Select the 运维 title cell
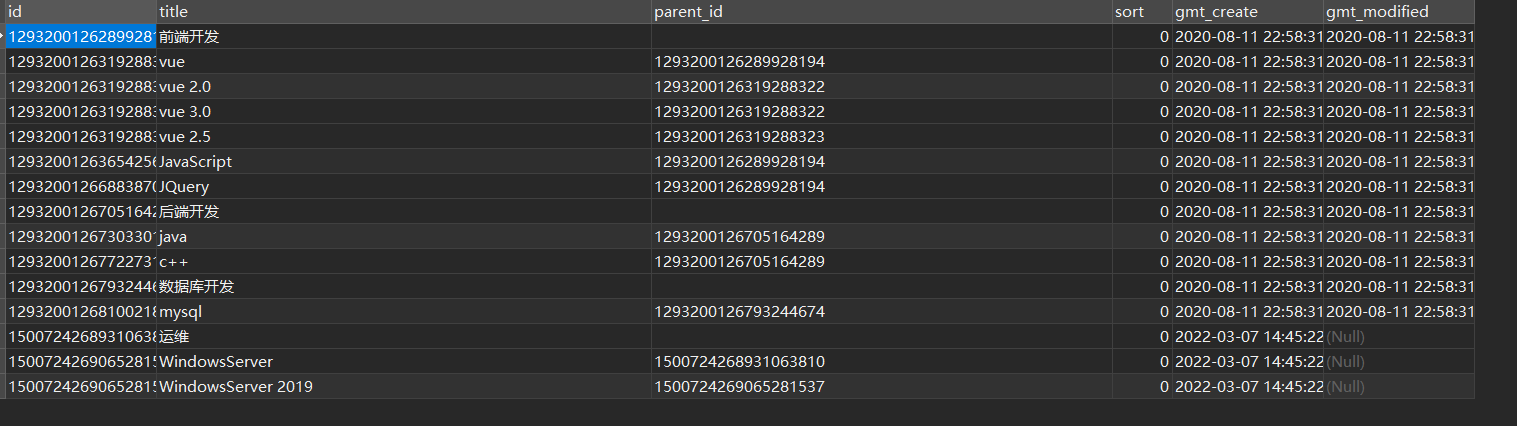Screen dimensions: 1517x426 (404, 337)
